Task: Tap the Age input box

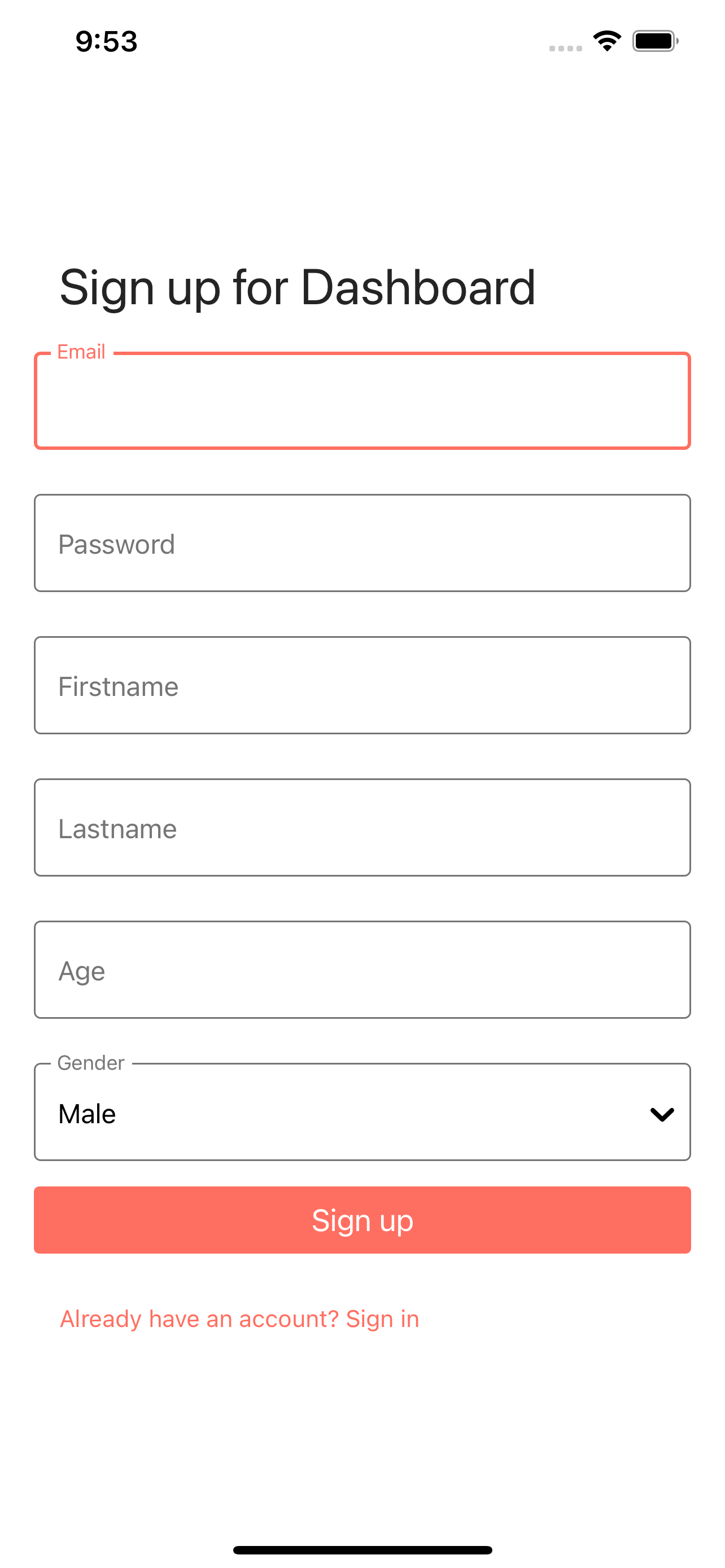Action: coord(362,970)
